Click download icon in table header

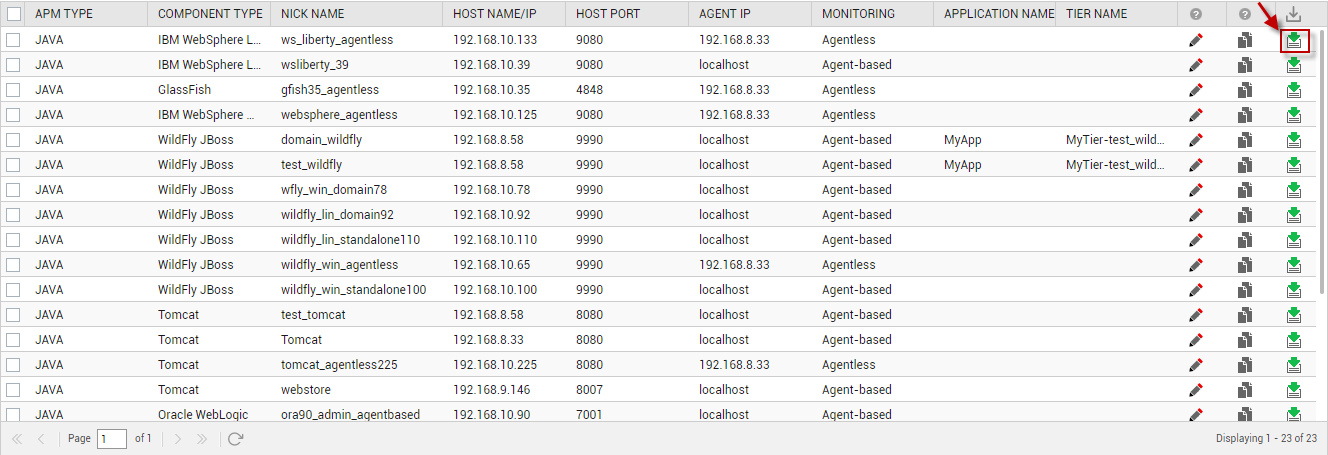pos(1294,14)
